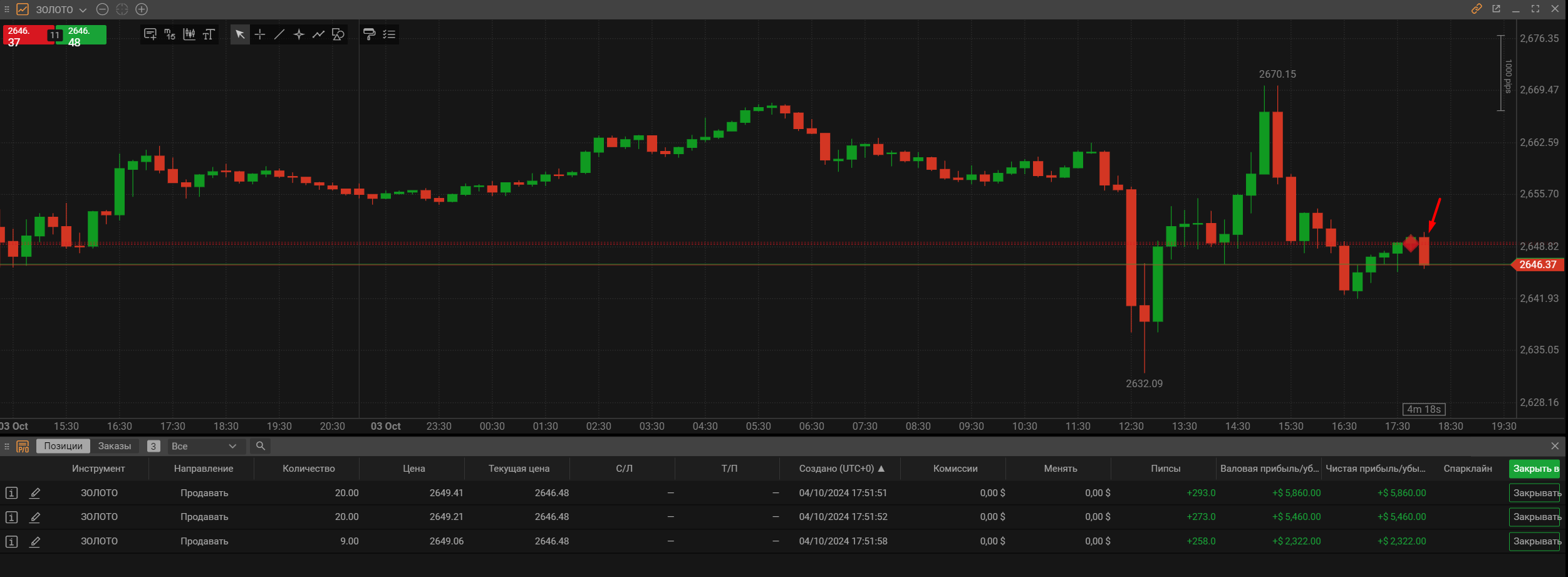Click the orange chart panel icon
Screen dimensions: 1568x577
click(x=23, y=9)
